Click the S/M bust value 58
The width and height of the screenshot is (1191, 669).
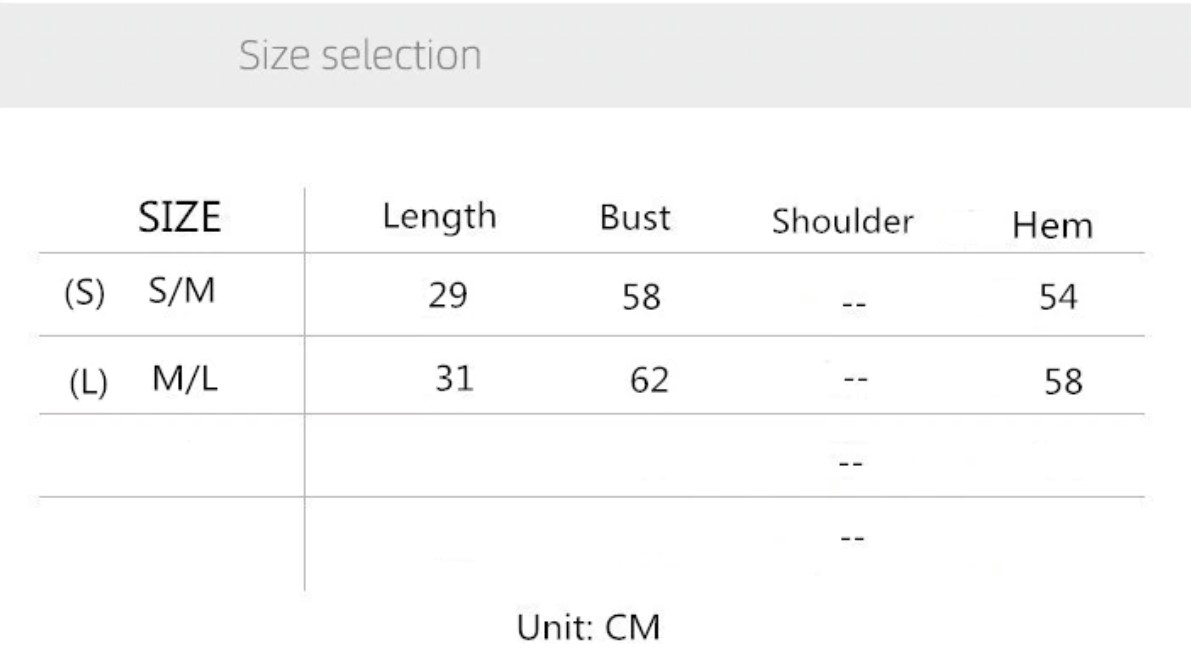pos(639,299)
